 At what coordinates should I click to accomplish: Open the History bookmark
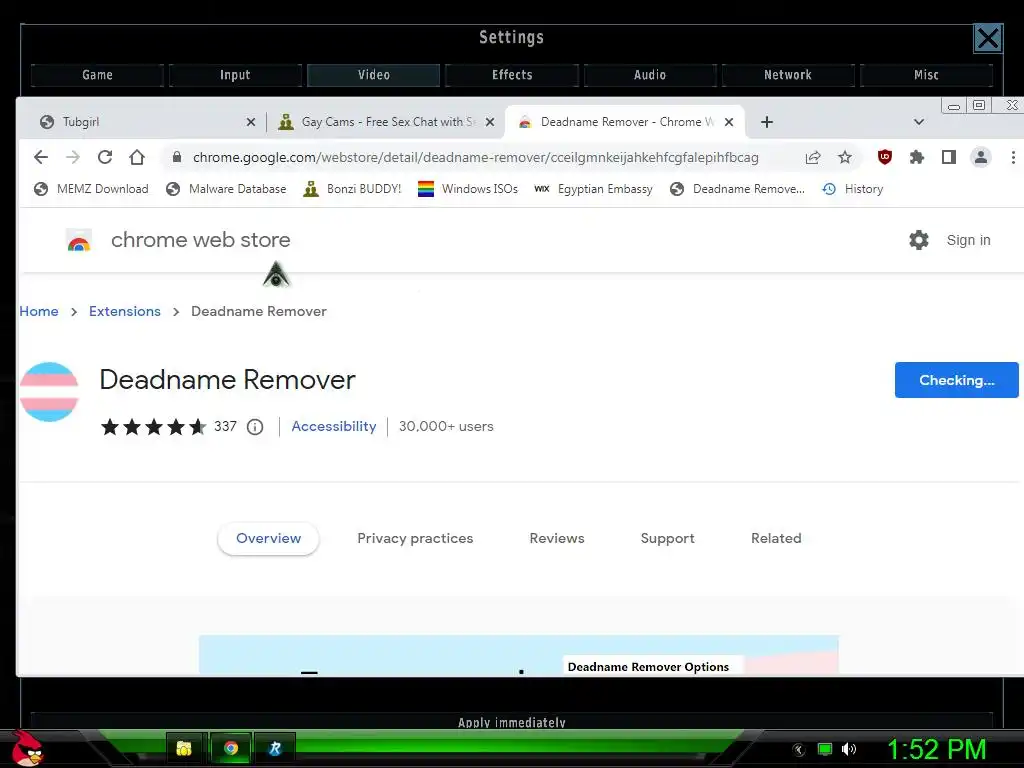853,189
